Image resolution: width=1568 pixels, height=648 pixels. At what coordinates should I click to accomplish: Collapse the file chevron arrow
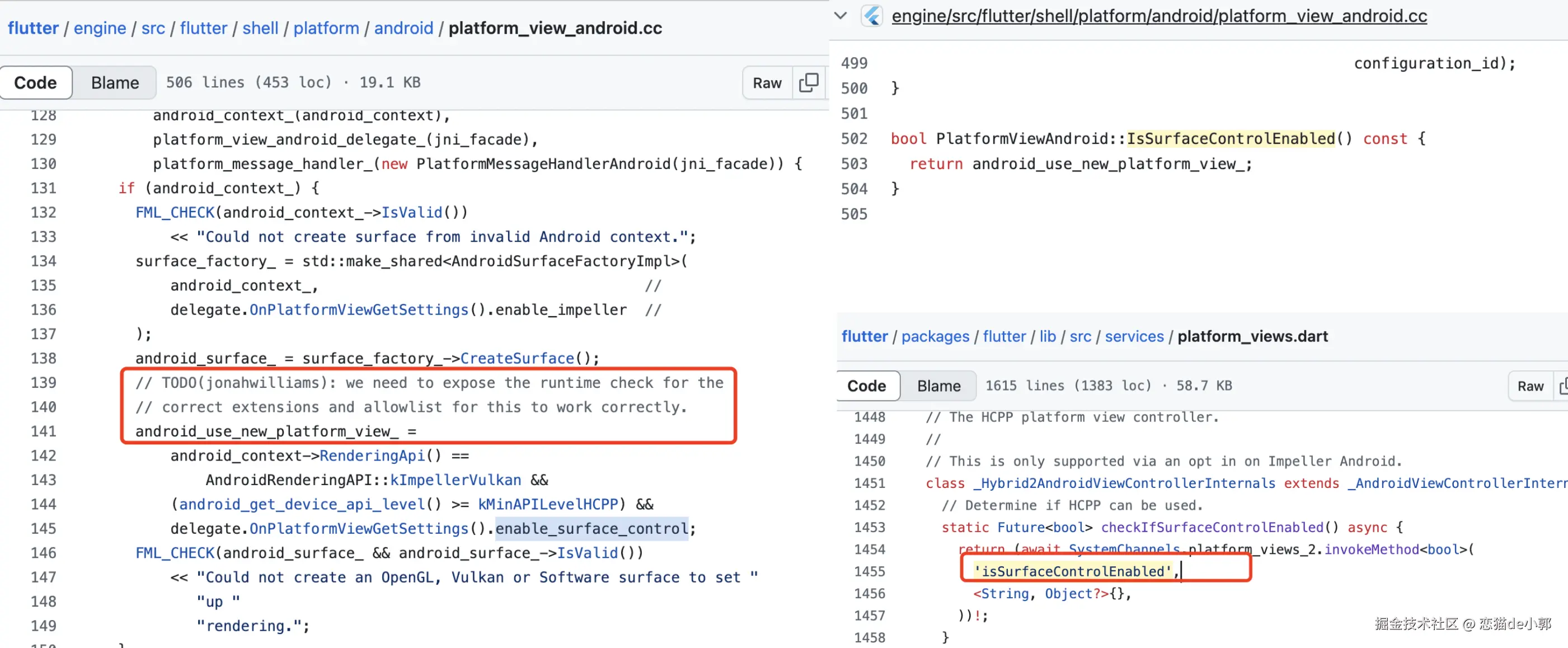pos(841,16)
